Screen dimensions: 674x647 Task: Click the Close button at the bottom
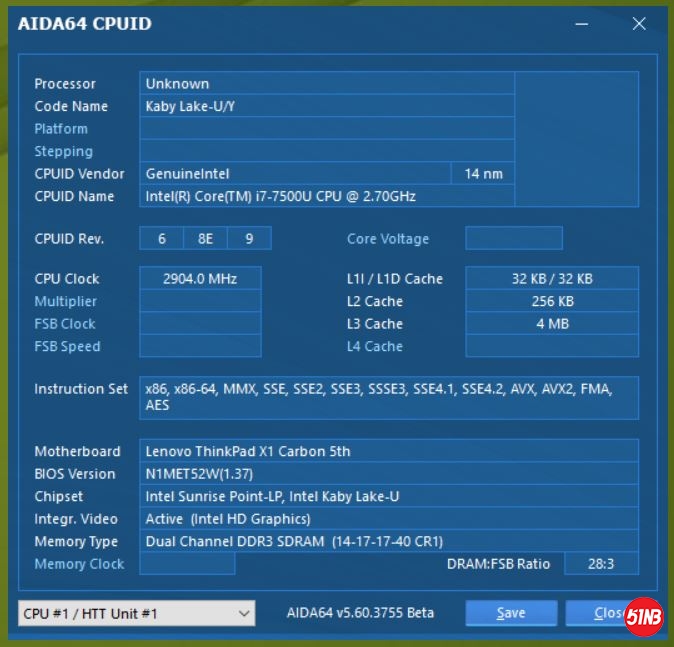(600, 613)
